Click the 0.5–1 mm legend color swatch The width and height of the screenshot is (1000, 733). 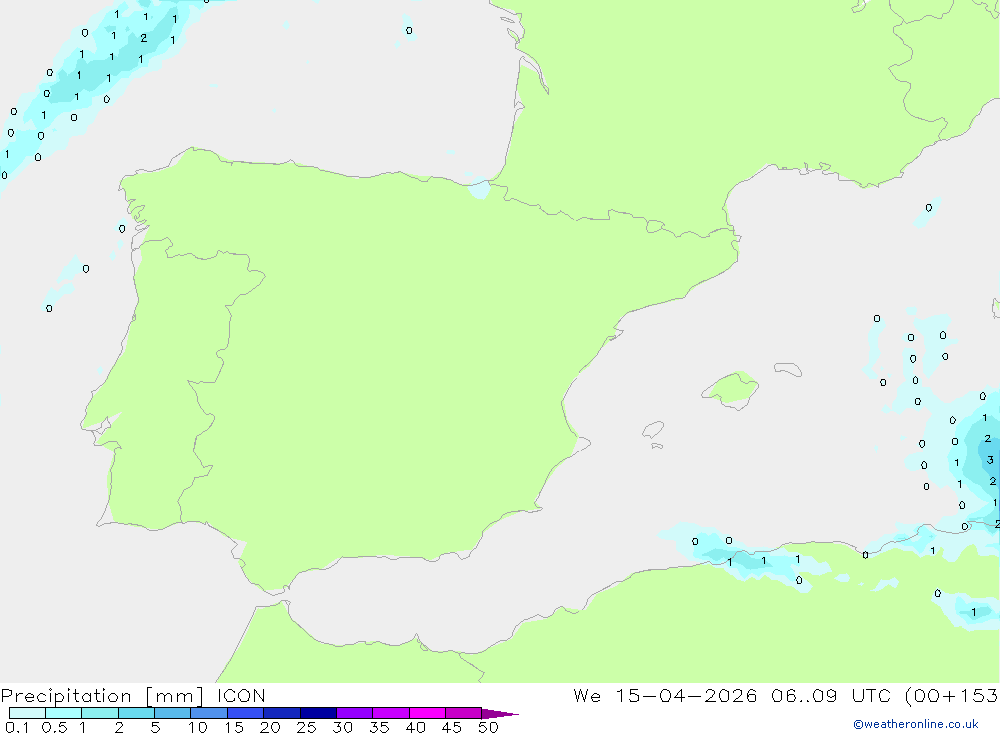click(x=64, y=713)
